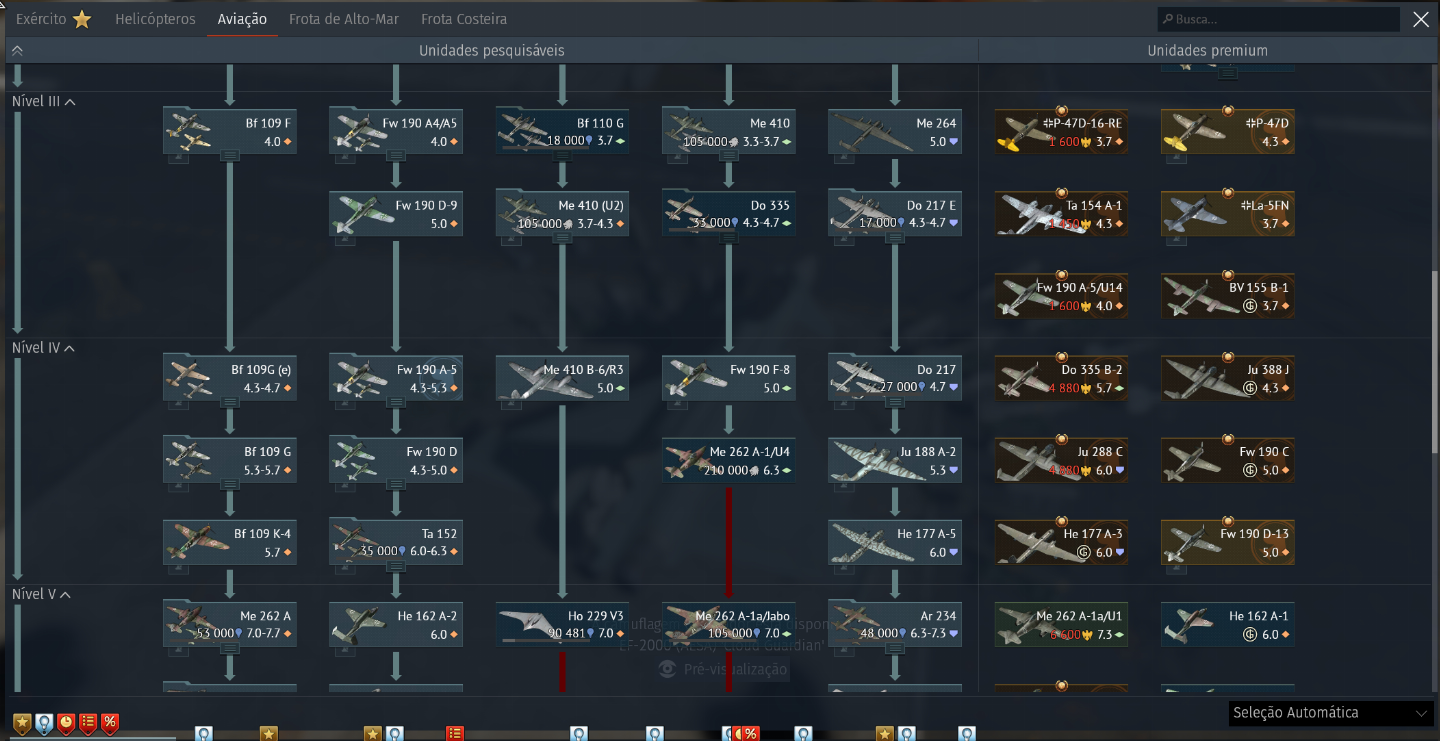
Task: Click the eye icon beside Pré-visualização
Action: coord(668,669)
